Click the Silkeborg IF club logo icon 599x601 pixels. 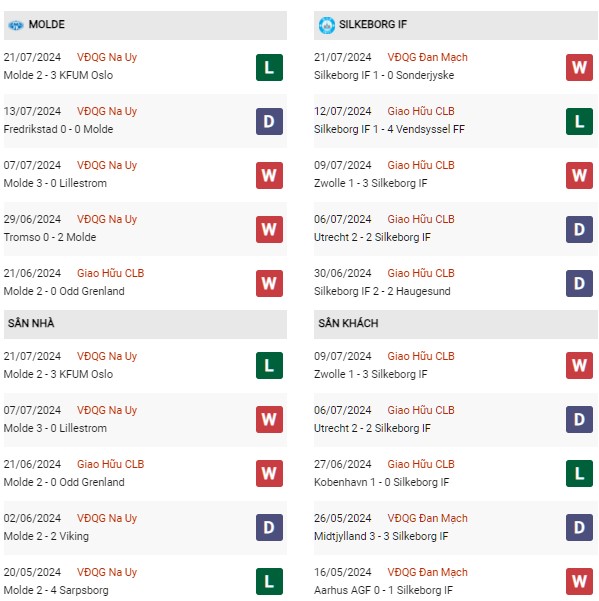click(x=327, y=25)
